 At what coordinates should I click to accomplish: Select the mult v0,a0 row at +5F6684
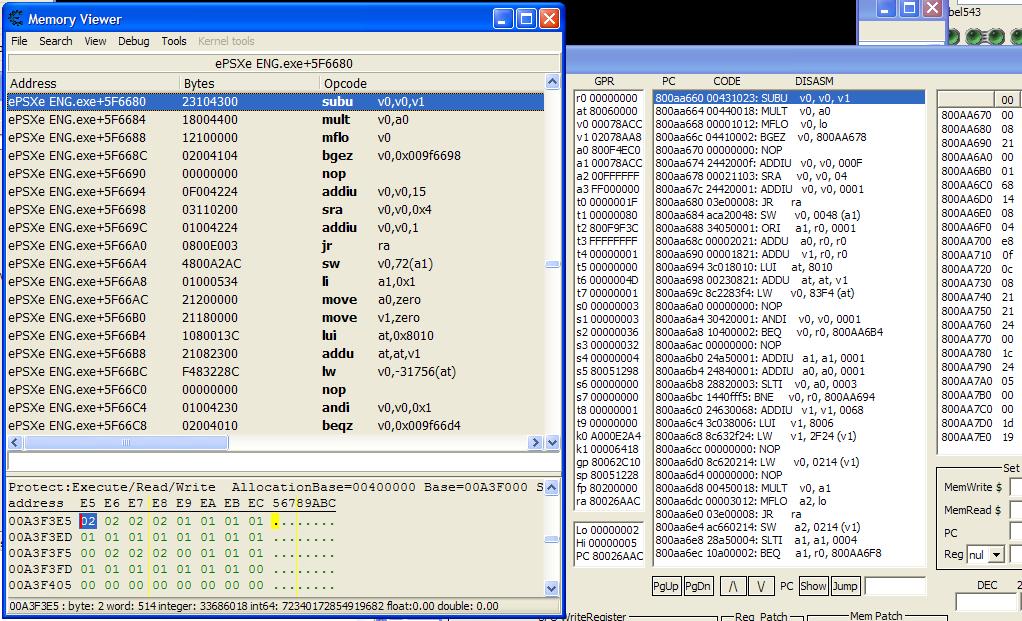tap(275, 120)
